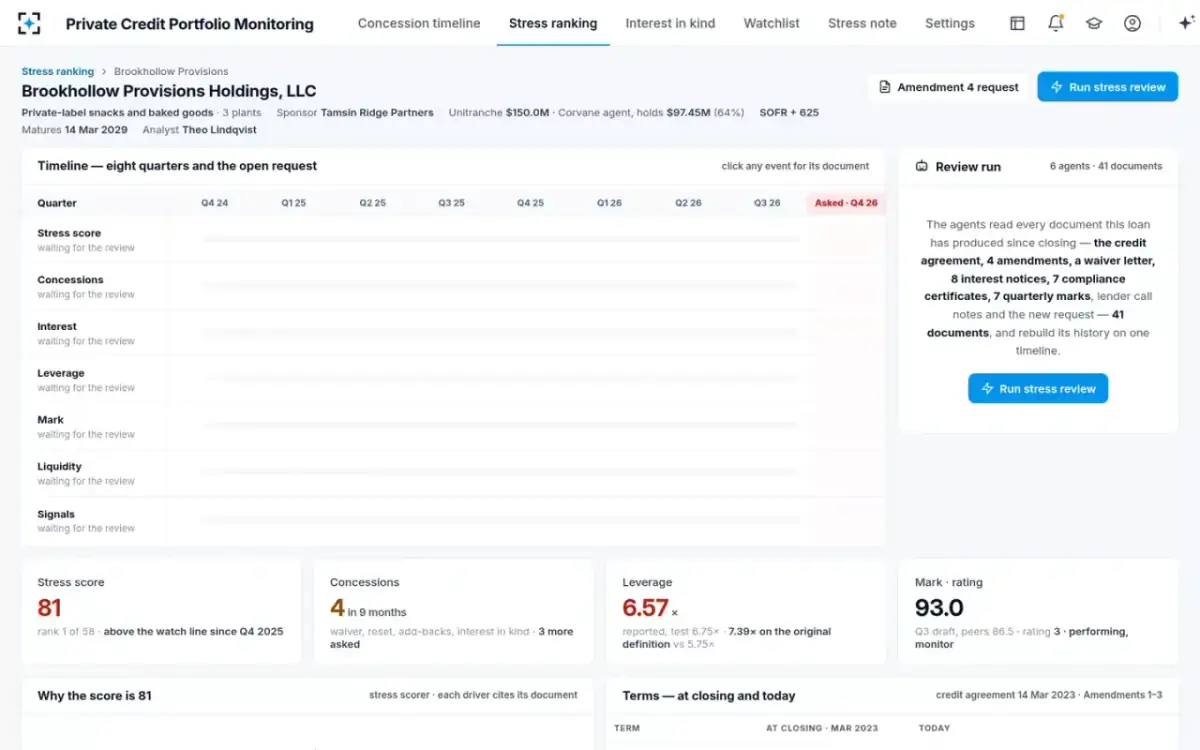Click '6 agents · 41 documents' text

click(1106, 166)
